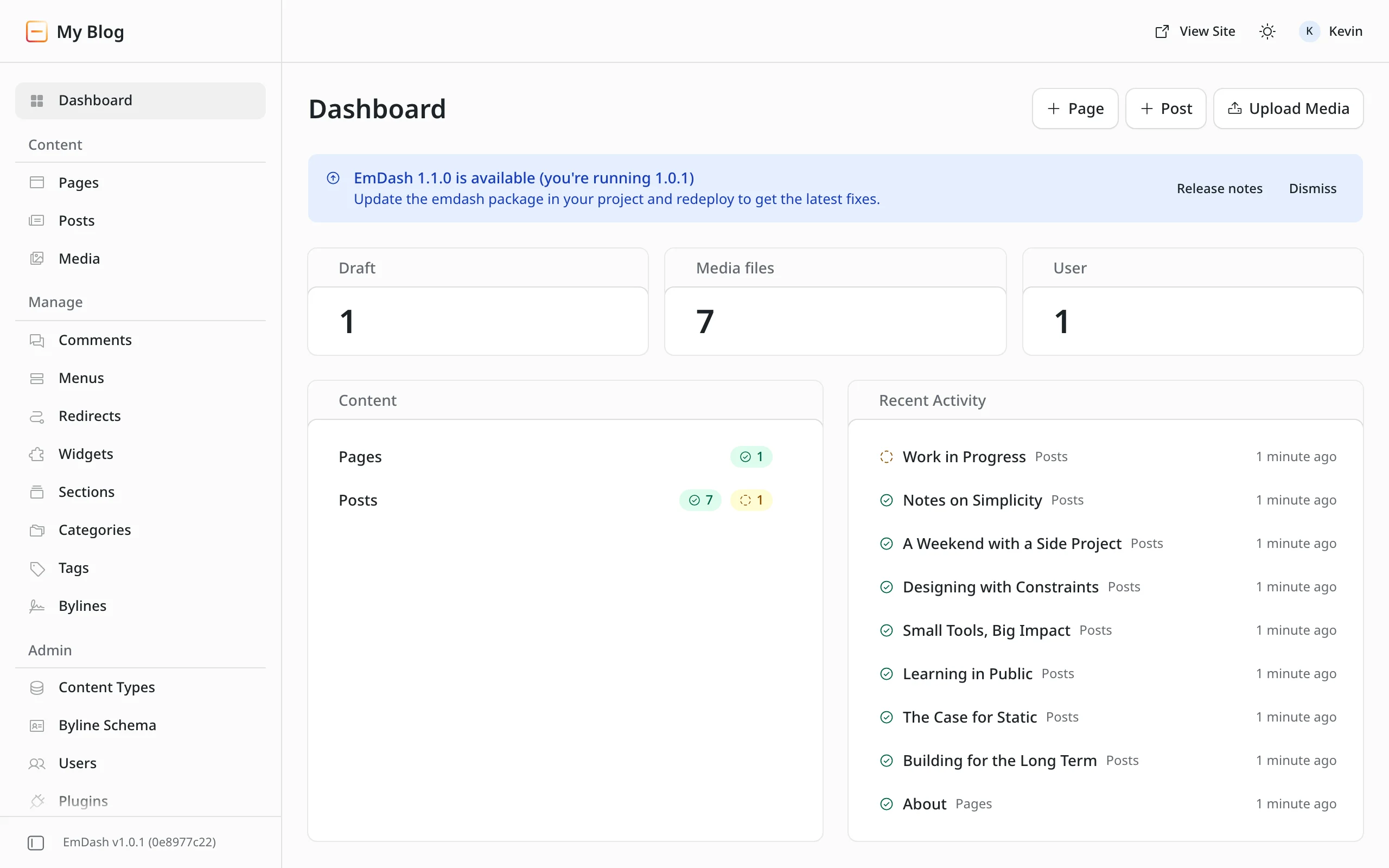
Task: Open Building for the Long Term entry
Action: coord(1108,760)
